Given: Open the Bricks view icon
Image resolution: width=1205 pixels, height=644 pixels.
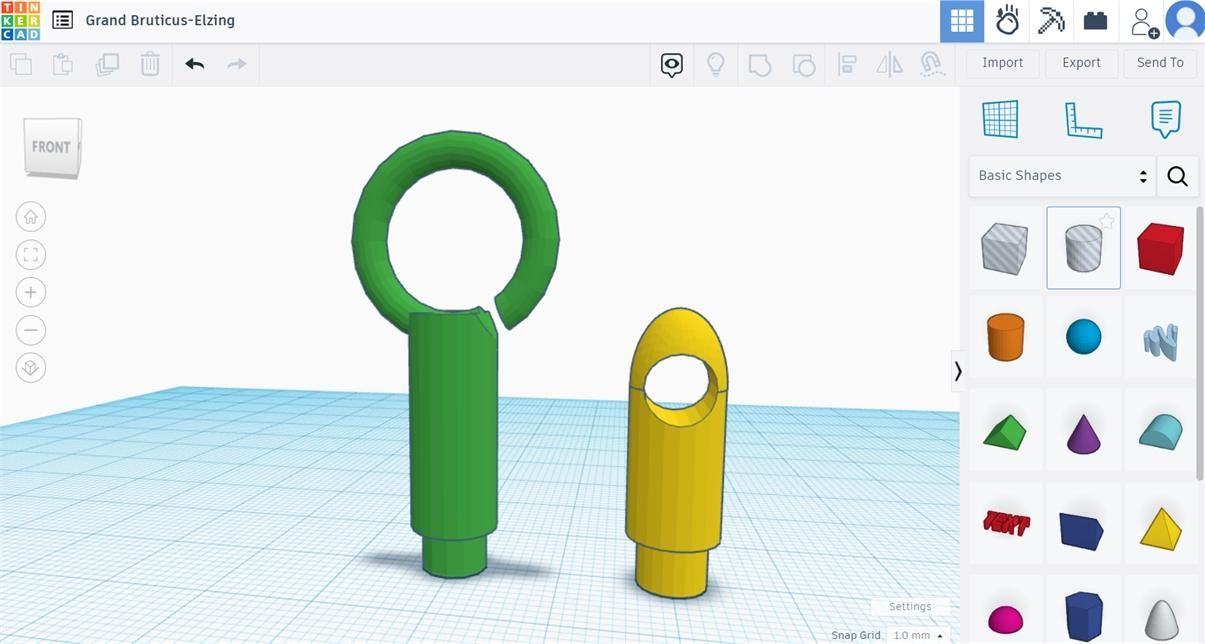Looking at the screenshot, I should [1095, 20].
